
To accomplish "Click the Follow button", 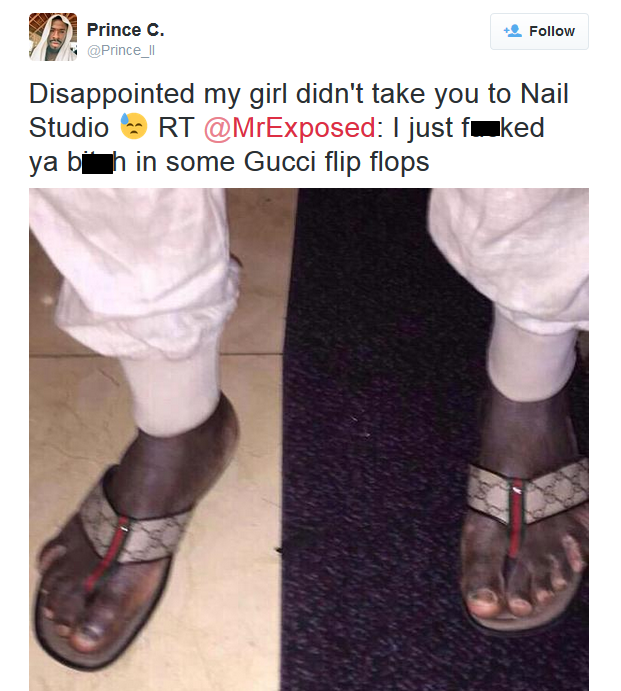I will (x=539, y=31).
